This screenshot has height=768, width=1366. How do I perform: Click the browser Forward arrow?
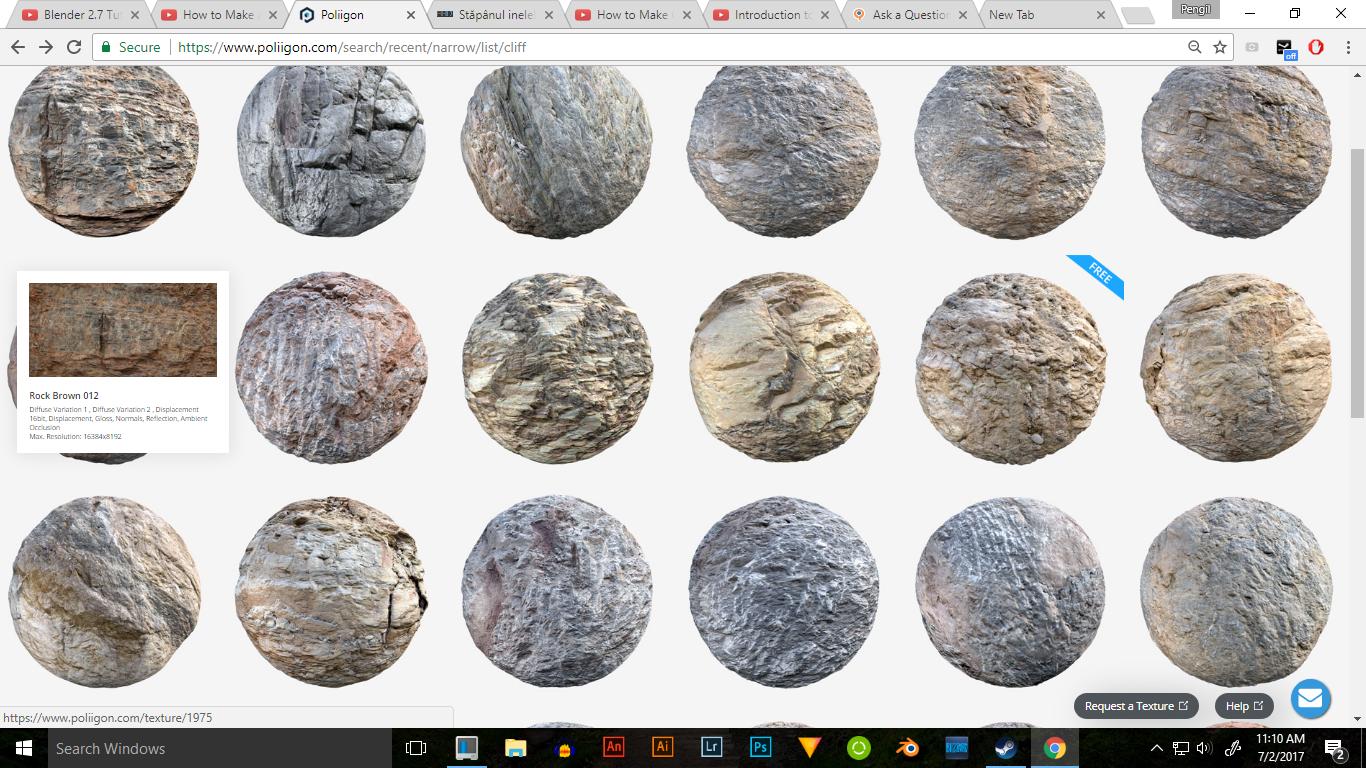46,47
